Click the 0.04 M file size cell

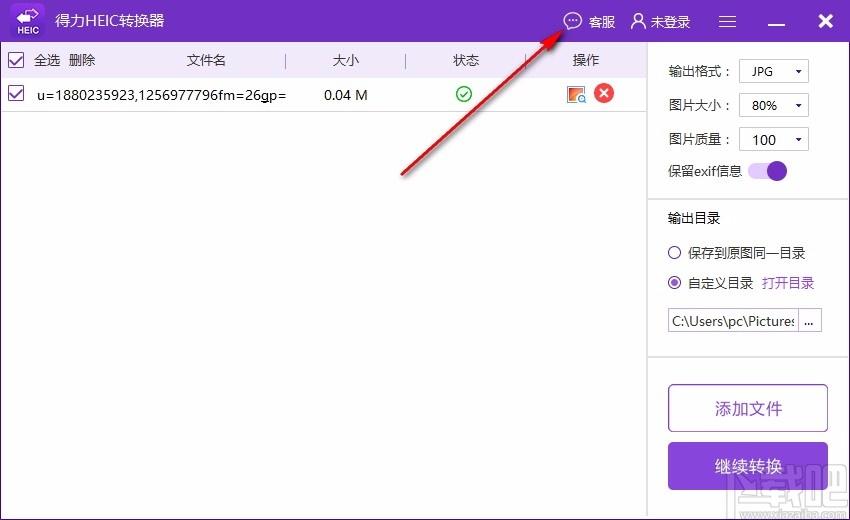(x=346, y=95)
